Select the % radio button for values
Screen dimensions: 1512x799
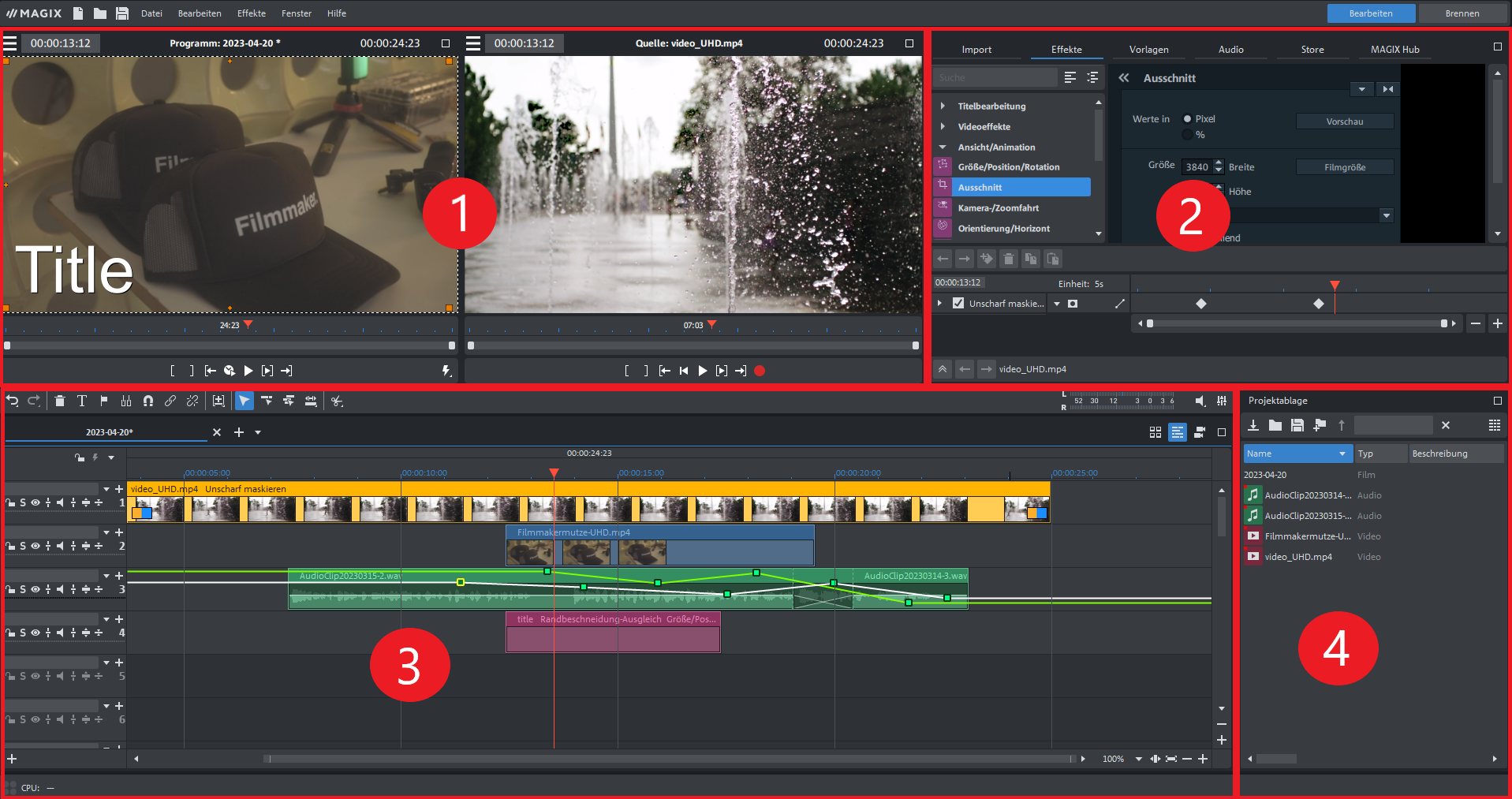1187,135
